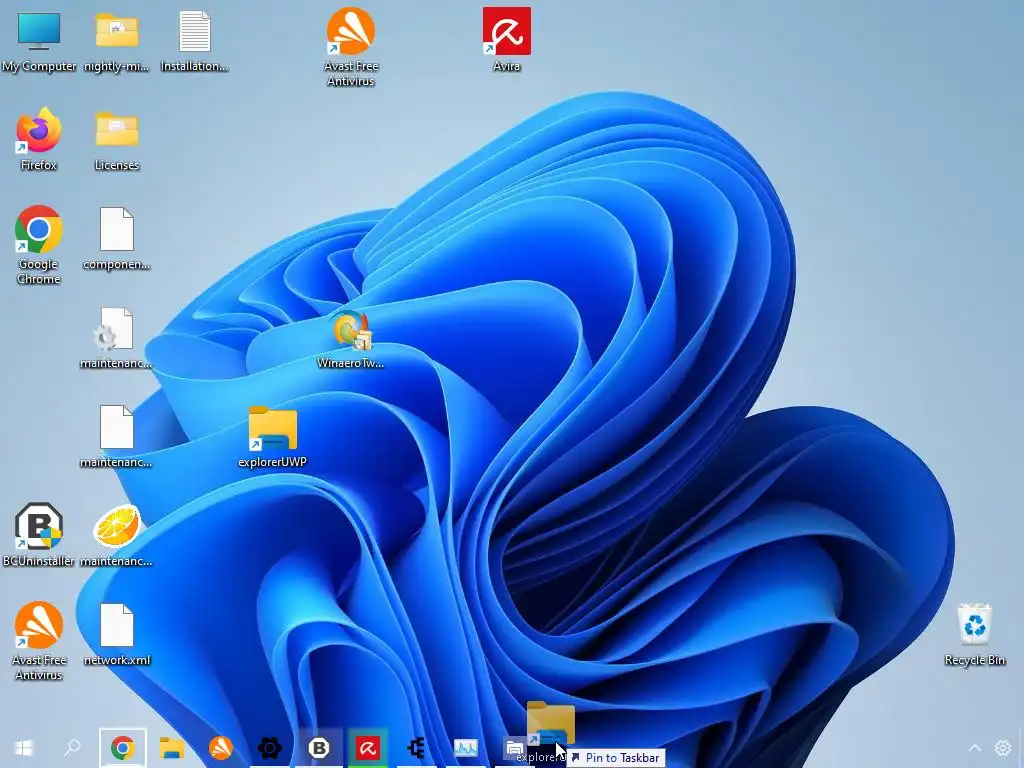The height and width of the screenshot is (768, 1024).
Task: Click the "Avira" label text
Action: pos(507,66)
